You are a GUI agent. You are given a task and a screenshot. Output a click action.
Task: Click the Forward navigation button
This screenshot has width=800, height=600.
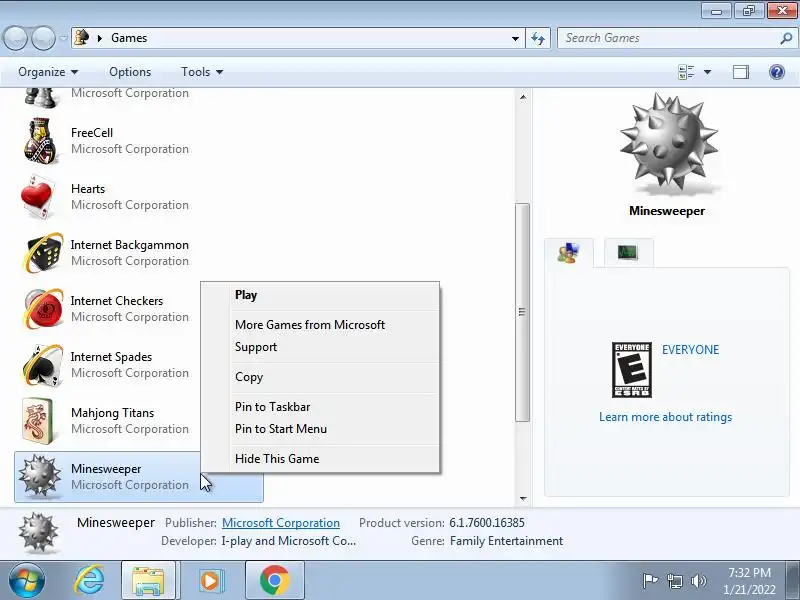(43, 38)
